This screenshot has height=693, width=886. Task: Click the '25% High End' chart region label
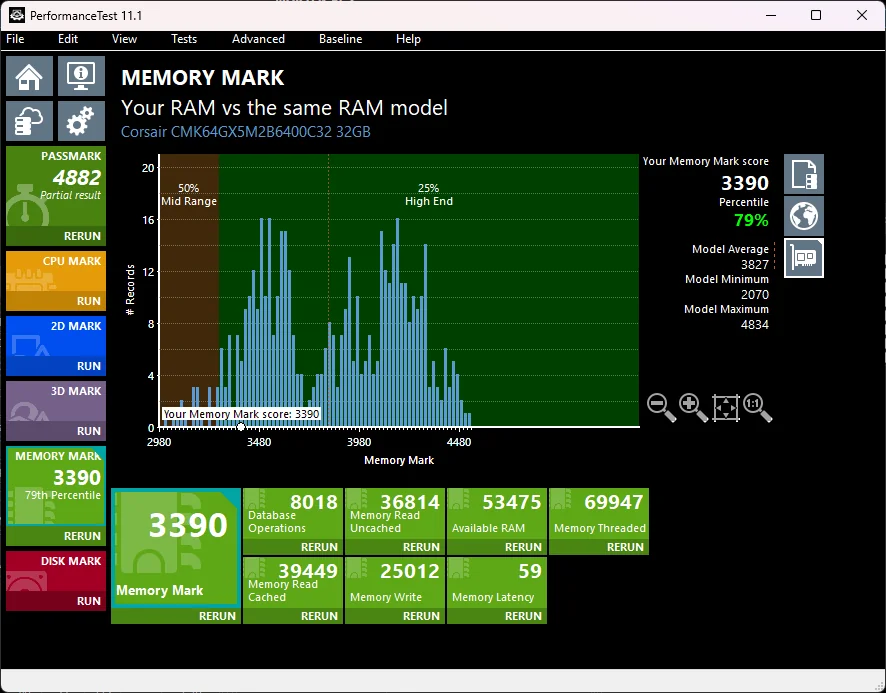click(429, 195)
